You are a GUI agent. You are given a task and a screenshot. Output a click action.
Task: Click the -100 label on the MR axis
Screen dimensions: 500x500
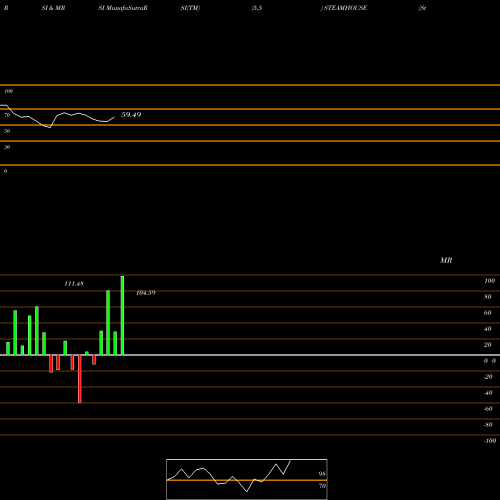coord(490,441)
